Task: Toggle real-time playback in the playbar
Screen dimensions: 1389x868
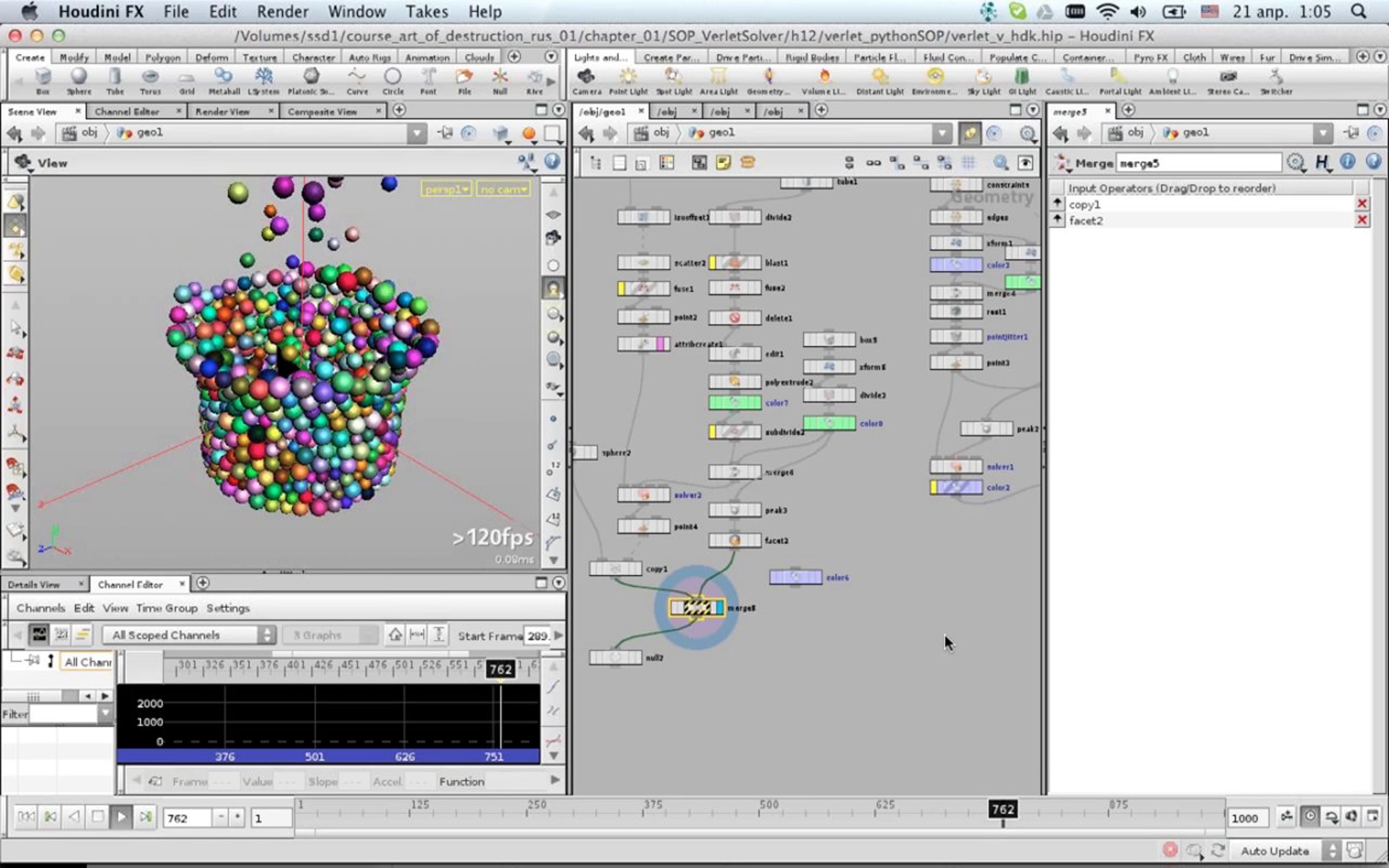Action: click(1310, 816)
